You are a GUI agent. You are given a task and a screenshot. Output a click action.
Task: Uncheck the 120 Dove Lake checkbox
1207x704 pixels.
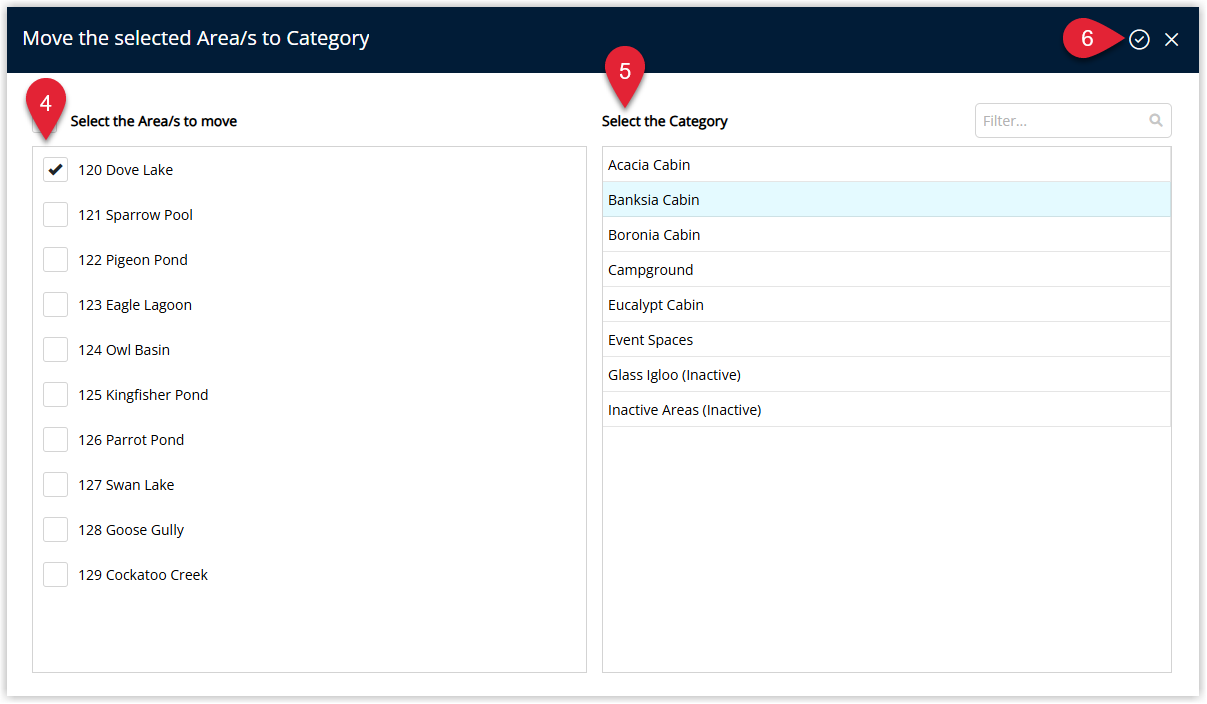click(55, 170)
